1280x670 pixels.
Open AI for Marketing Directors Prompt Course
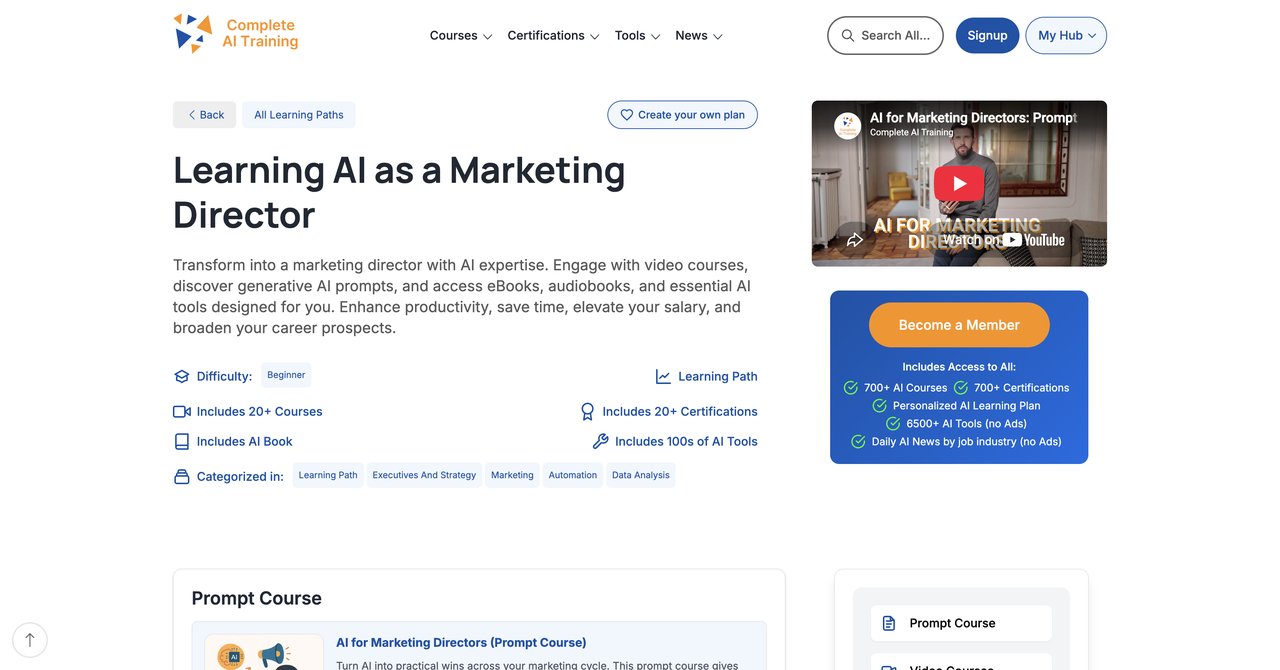click(x=461, y=643)
